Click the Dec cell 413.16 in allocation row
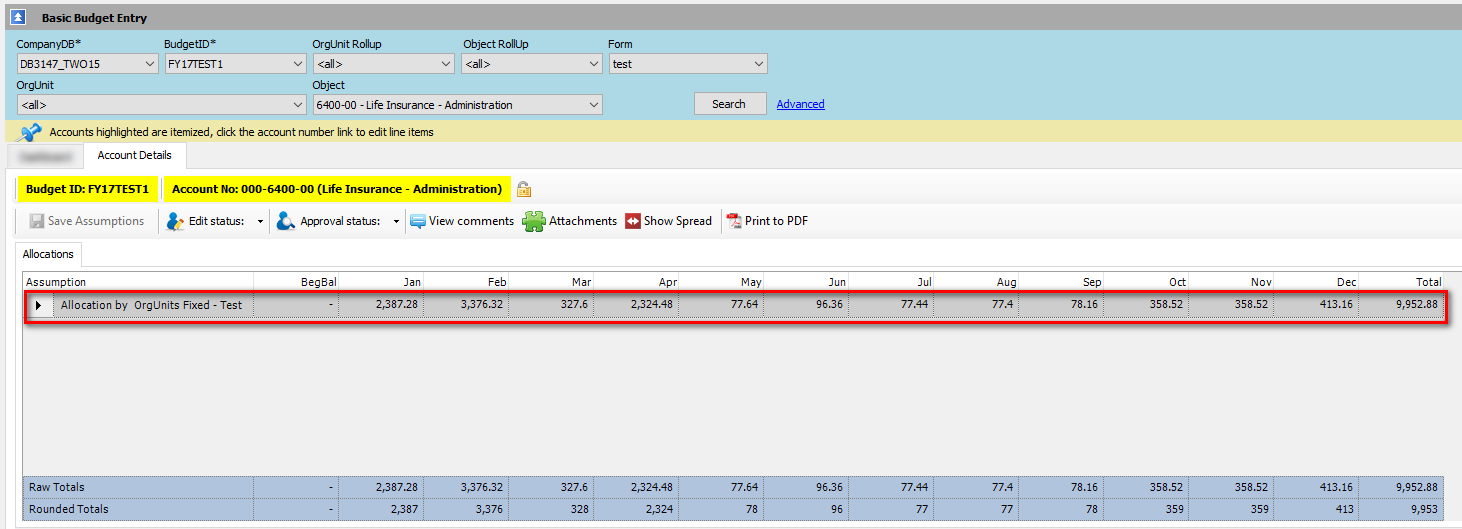Screen dimensions: 1462x529 point(1316,305)
